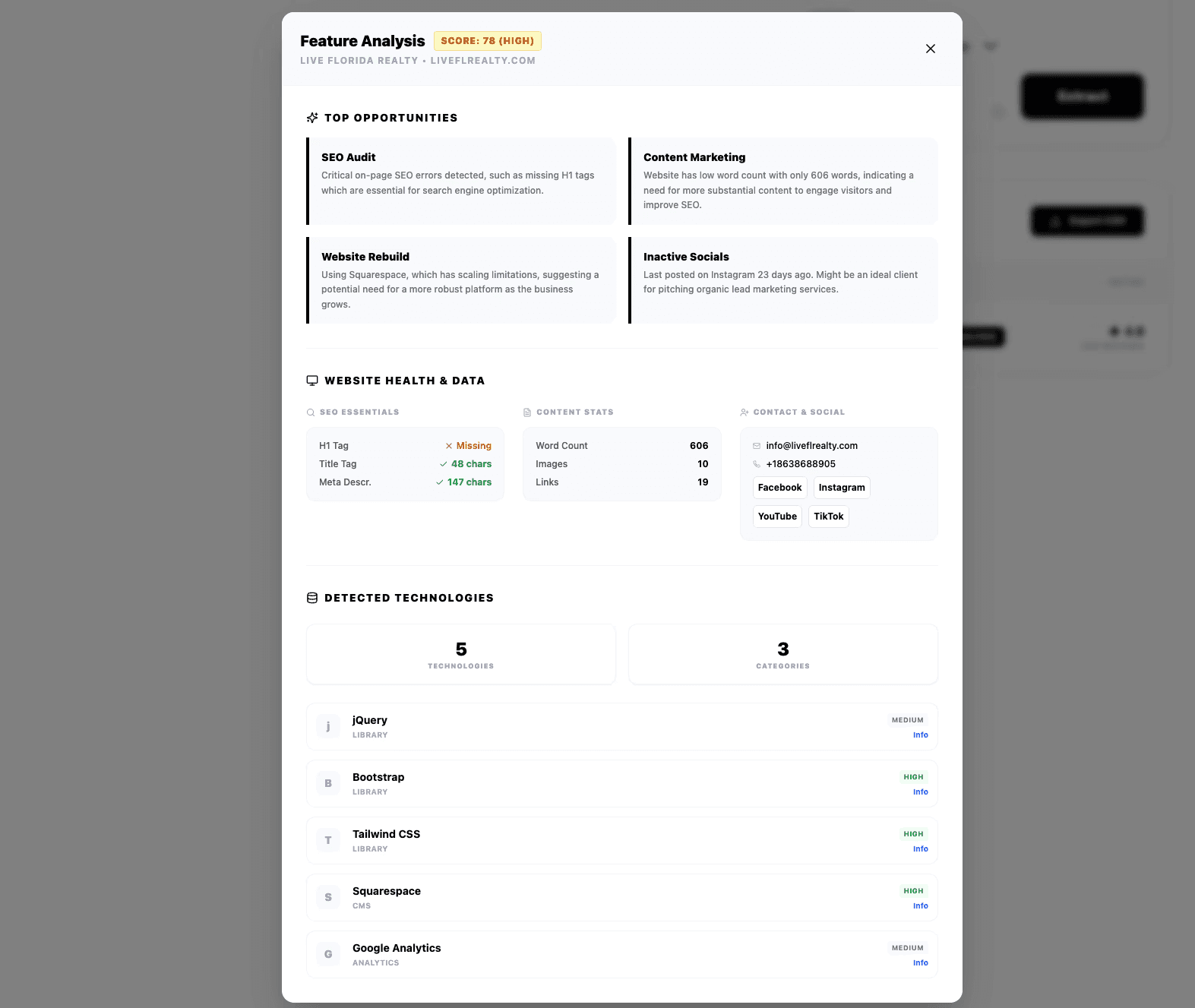This screenshot has height=1008, width=1195.
Task: Select the Website Rebuild opportunity card
Action: [461, 280]
